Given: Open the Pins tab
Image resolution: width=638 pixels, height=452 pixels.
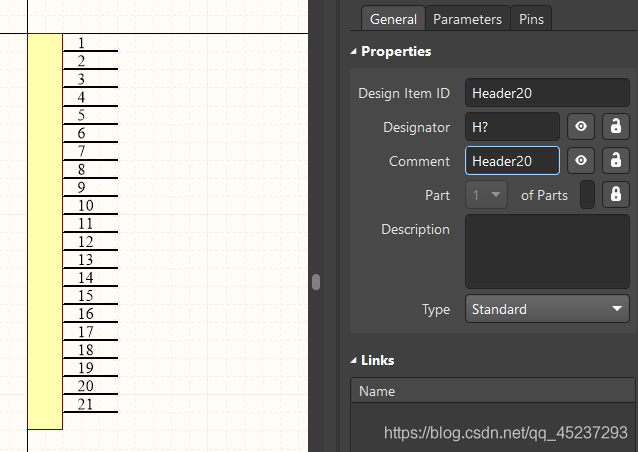Looking at the screenshot, I should pos(531,19).
